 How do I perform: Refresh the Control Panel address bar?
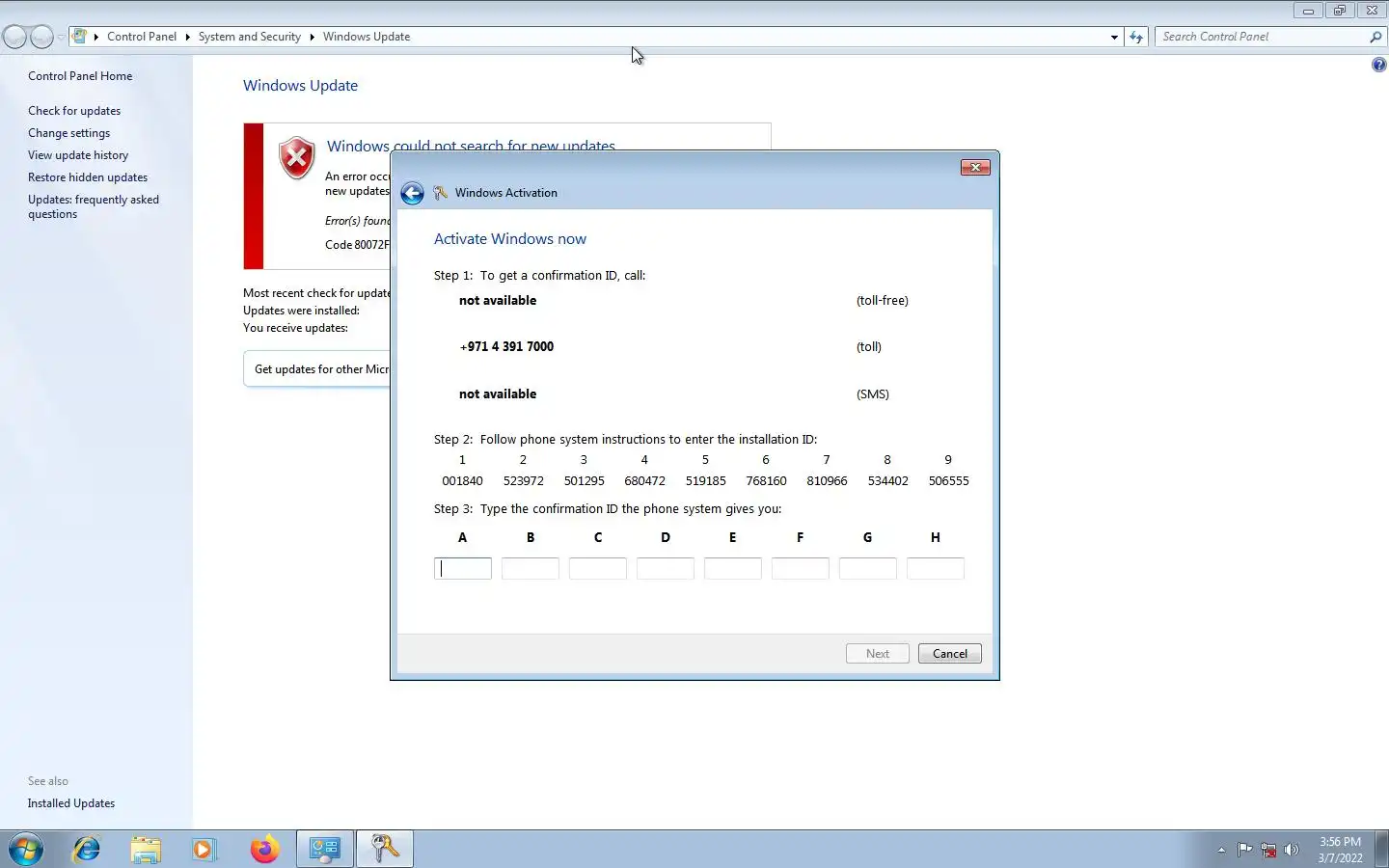pyautogui.click(x=1136, y=37)
